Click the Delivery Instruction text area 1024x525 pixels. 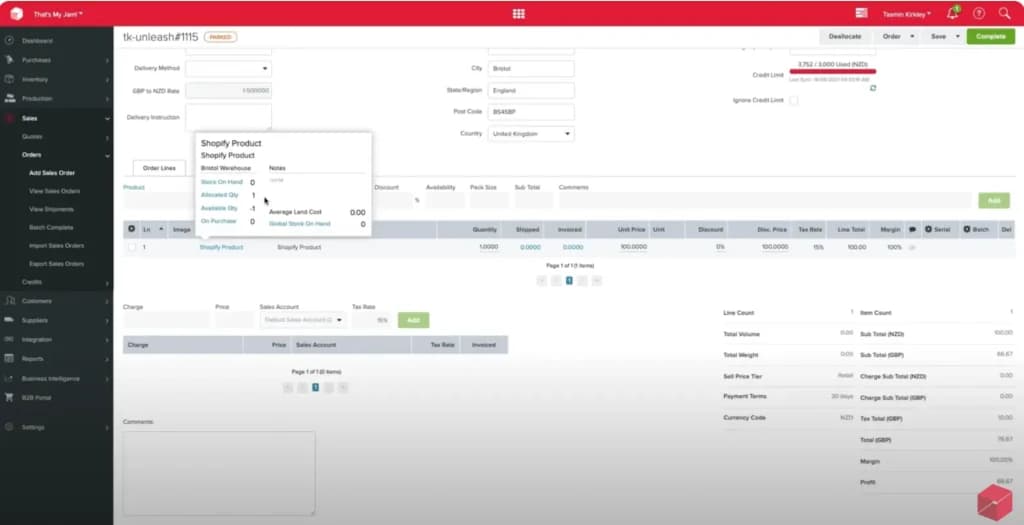(229, 118)
